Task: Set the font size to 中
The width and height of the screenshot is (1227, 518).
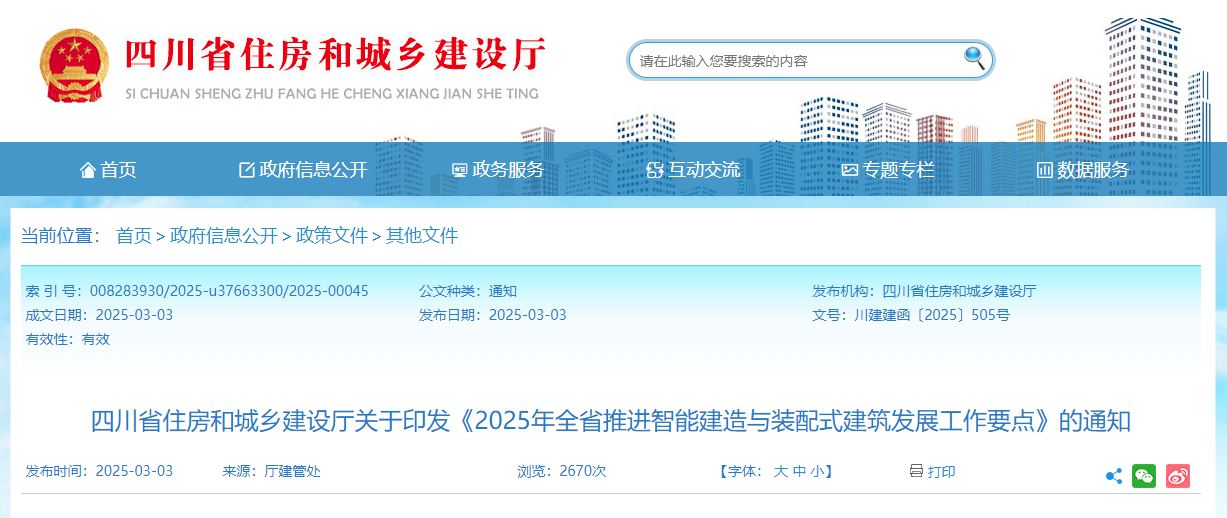Action: click(799, 471)
